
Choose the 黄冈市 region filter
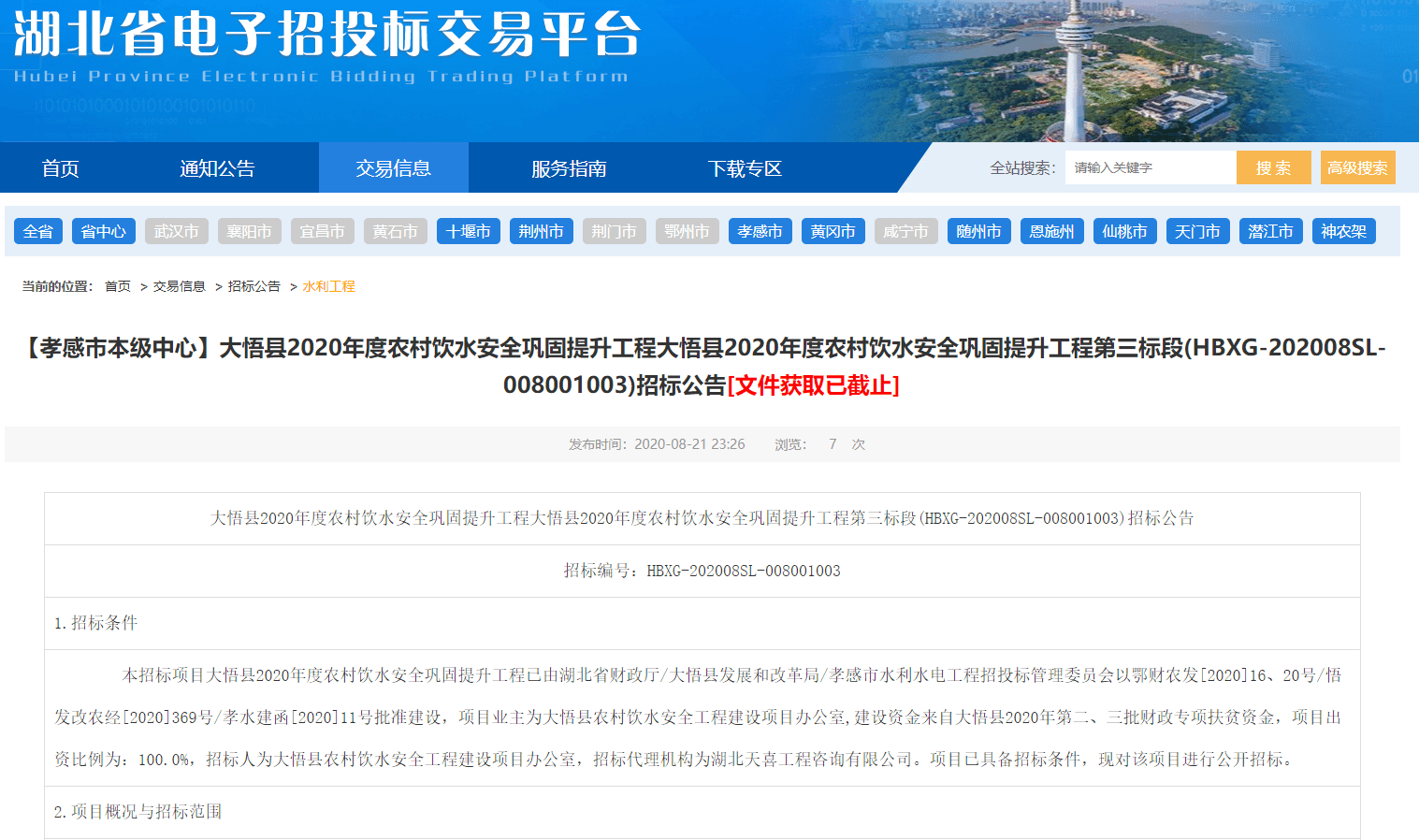click(x=833, y=231)
